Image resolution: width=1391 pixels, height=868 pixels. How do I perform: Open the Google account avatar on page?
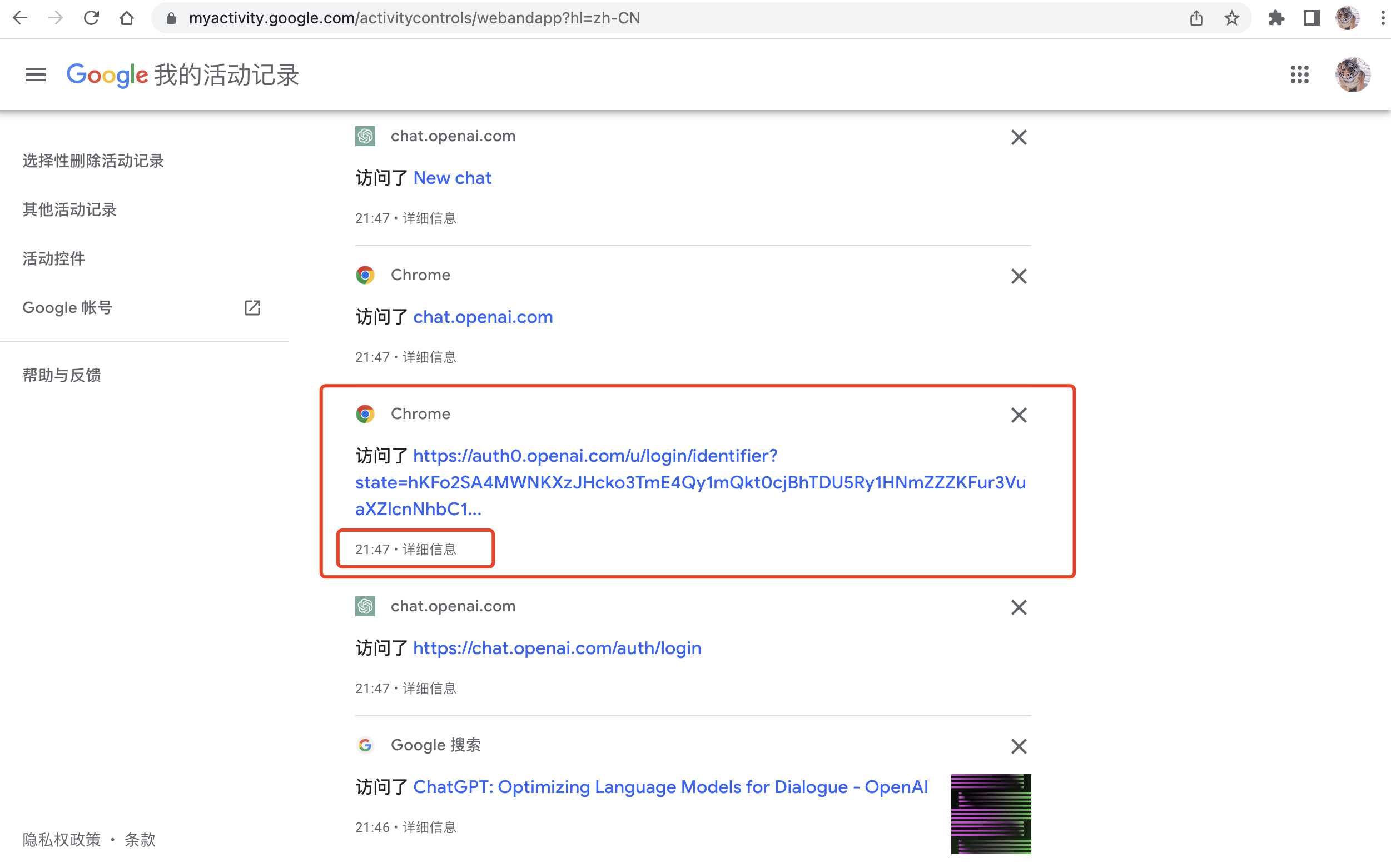click(1353, 74)
